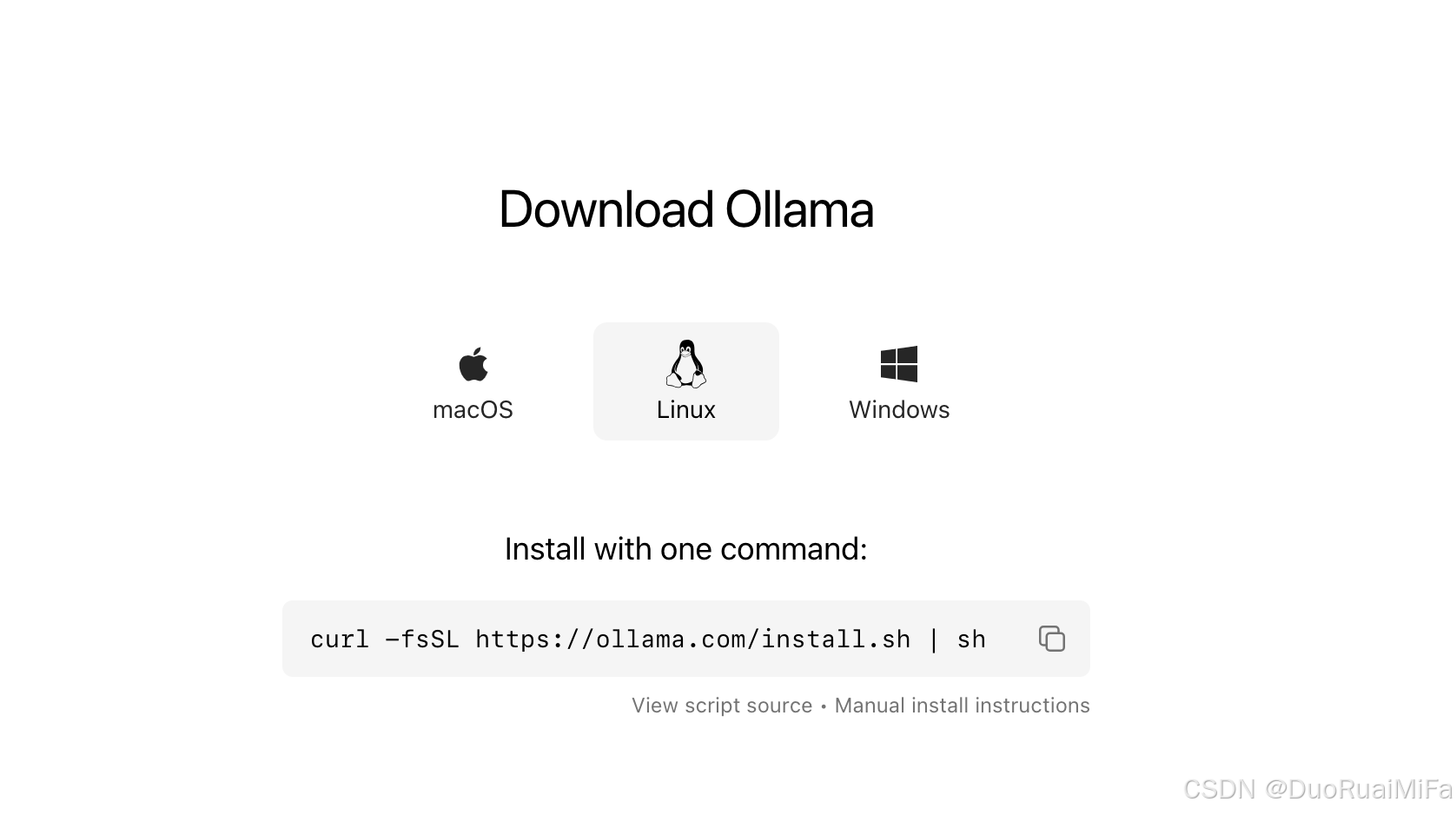
Task: Open Manual install instructions link
Action: pyautogui.click(x=962, y=706)
